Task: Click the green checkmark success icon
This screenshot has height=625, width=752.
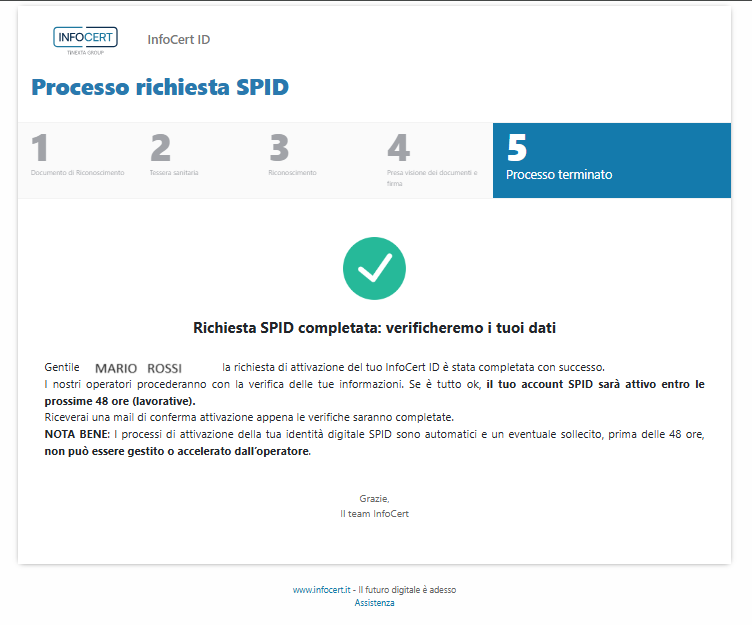Action: pos(374,267)
